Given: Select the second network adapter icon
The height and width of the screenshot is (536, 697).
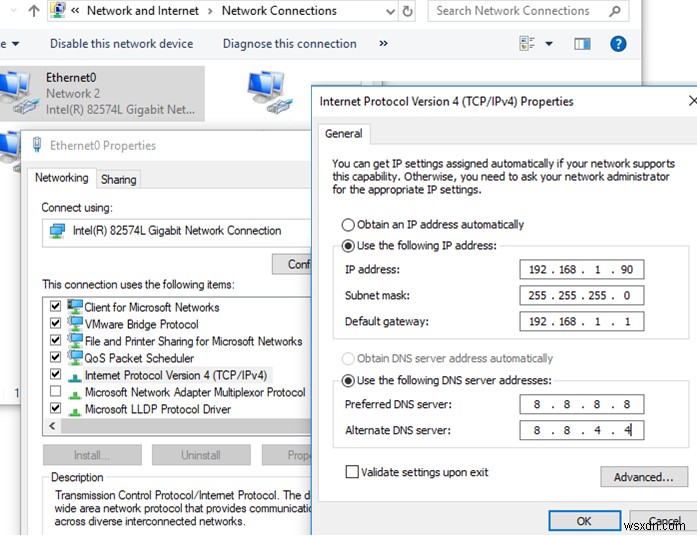Looking at the screenshot, I should tap(269, 92).
